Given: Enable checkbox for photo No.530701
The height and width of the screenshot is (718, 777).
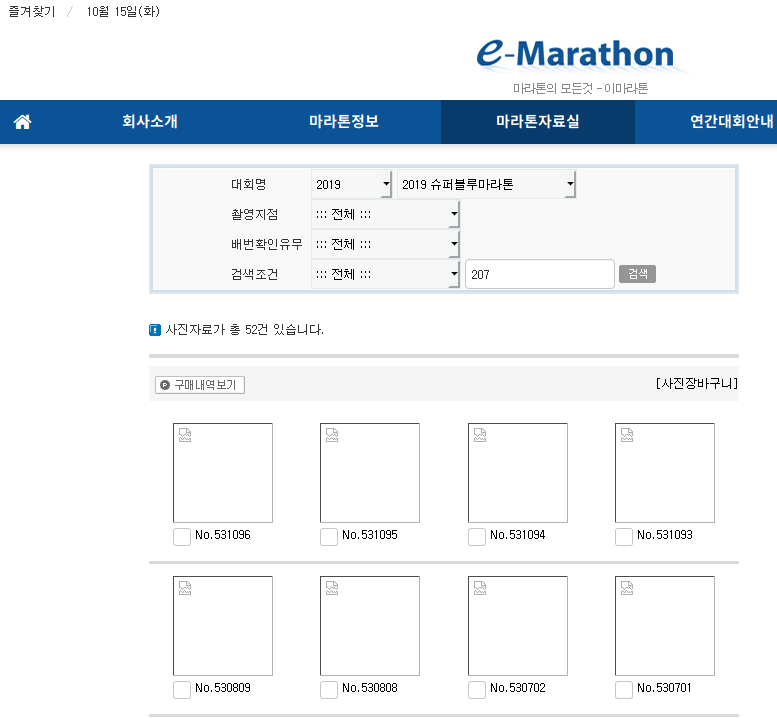Looking at the screenshot, I should 624,689.
